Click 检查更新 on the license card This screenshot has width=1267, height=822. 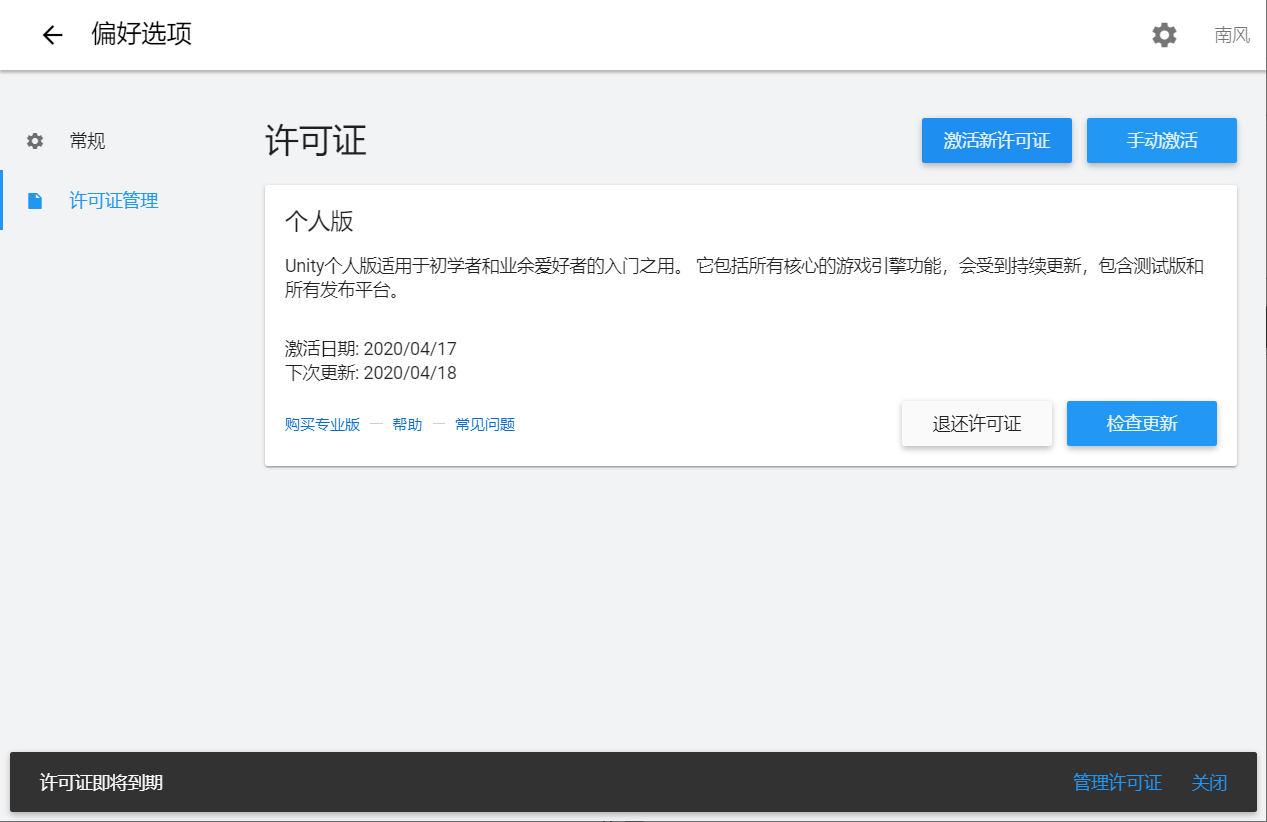point(1141,423)
